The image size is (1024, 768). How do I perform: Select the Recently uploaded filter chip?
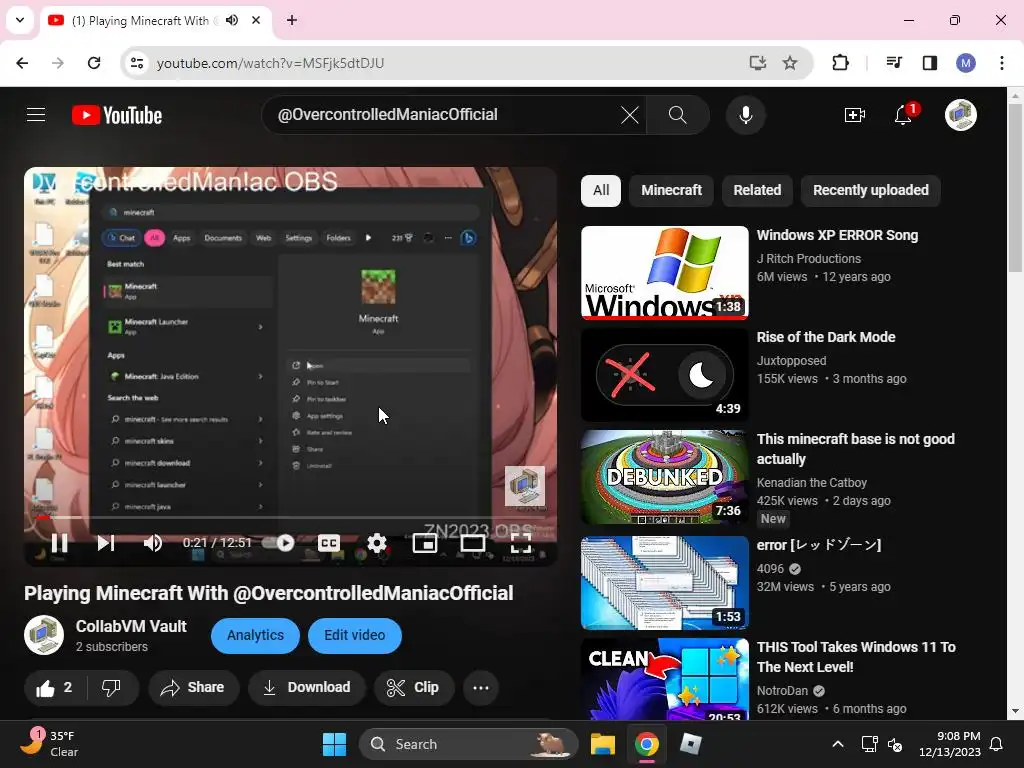coord(871,191)
